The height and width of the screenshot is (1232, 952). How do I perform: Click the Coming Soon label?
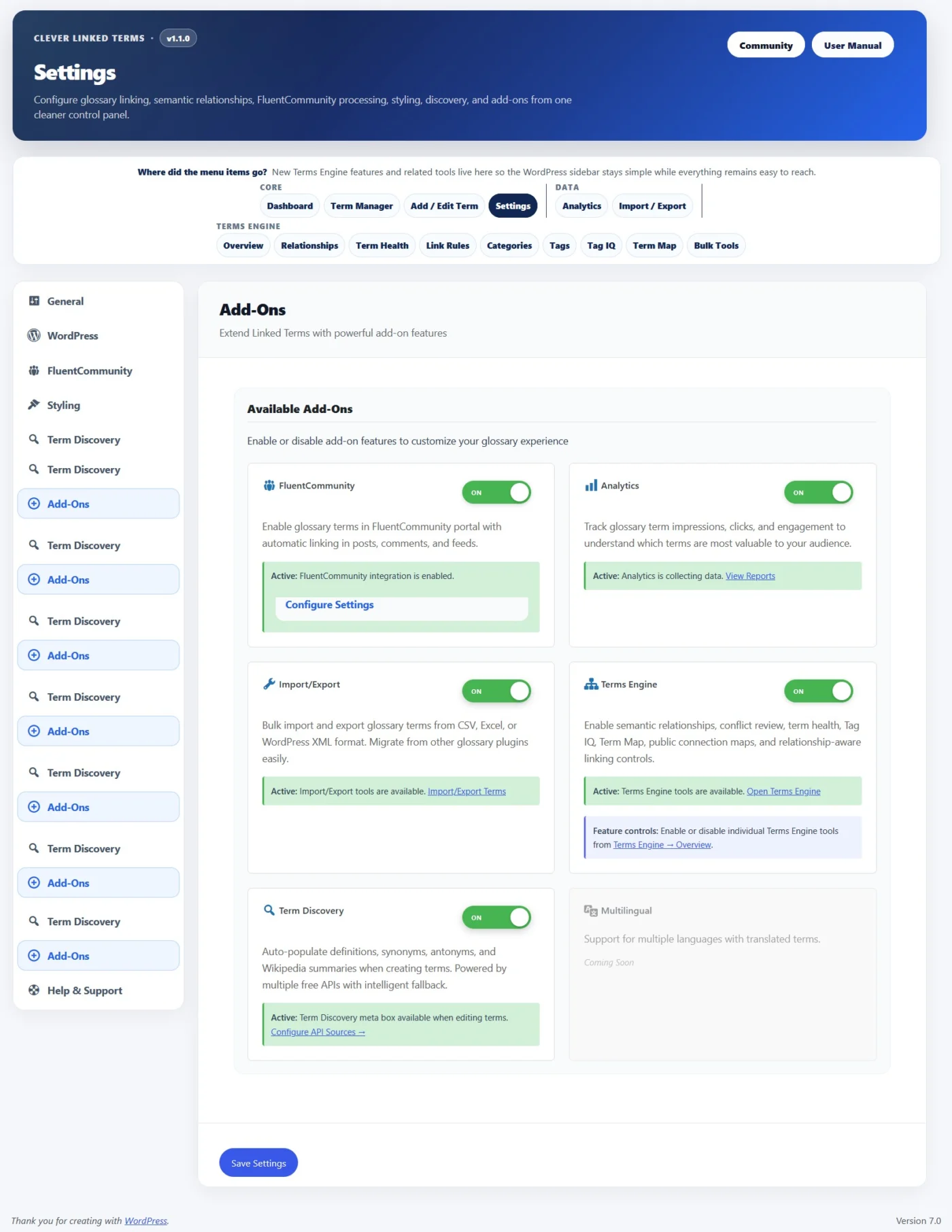pyautogui.click(x=609, y=963)
